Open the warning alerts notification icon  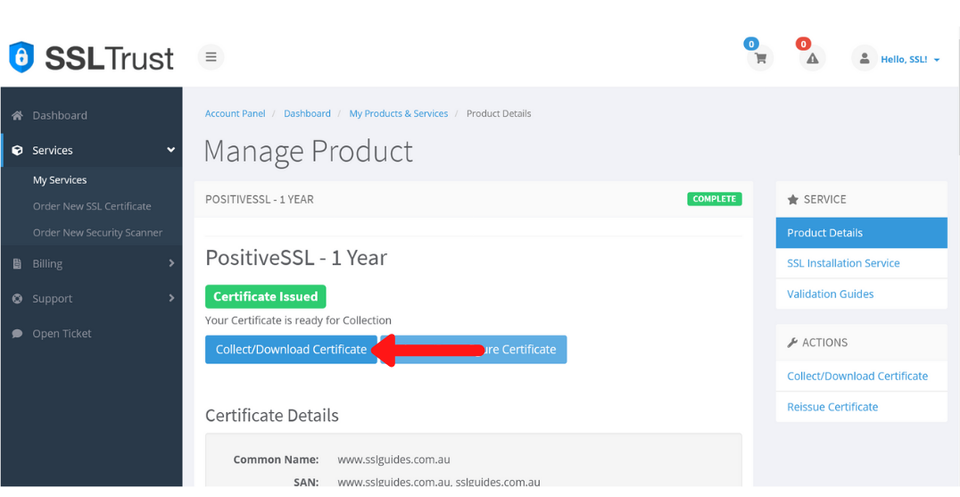click(812, 58)
